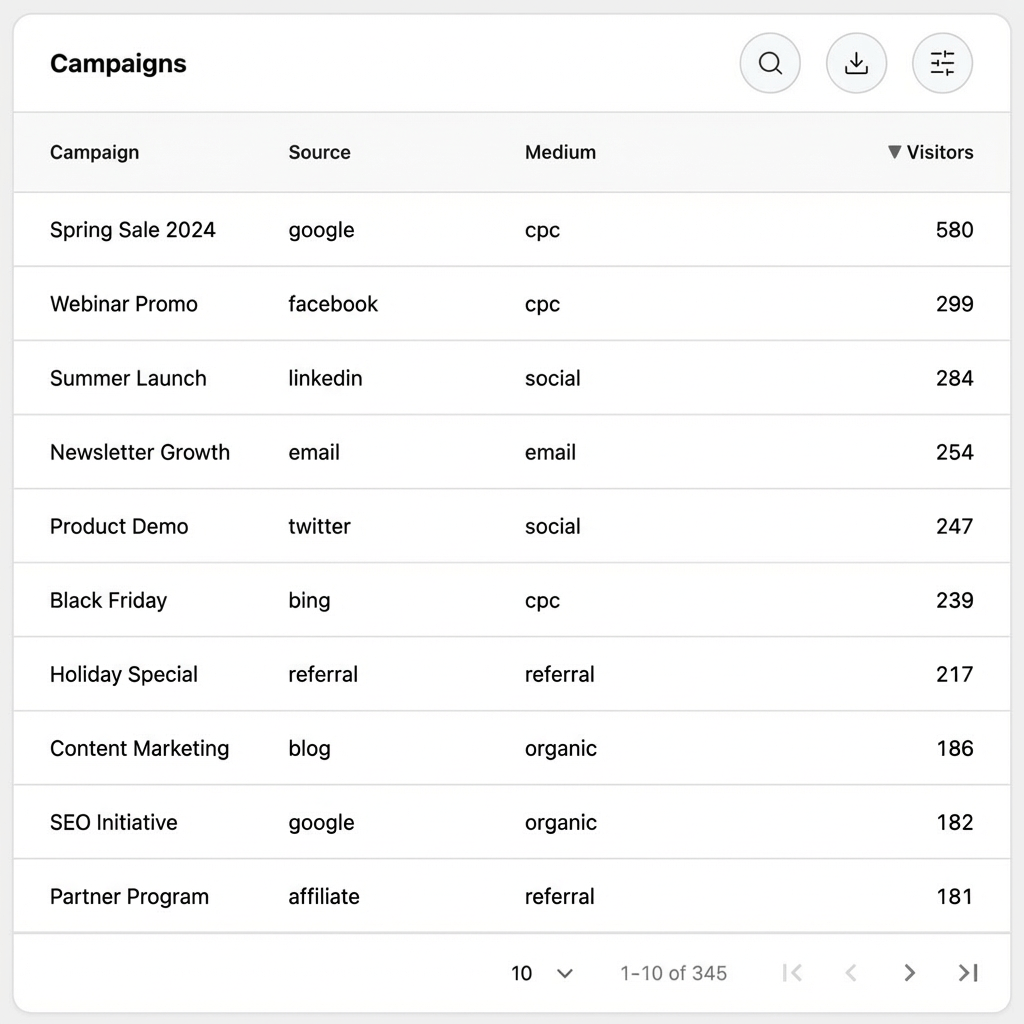
Task: Open the Partner Program campaign details
Action: [129, 896]
